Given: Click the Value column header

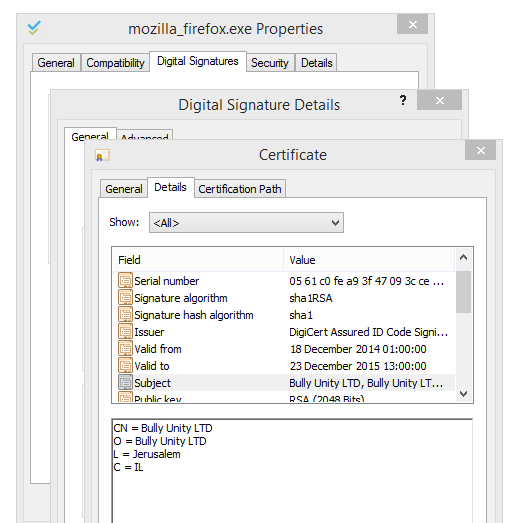Looking at the screenshot, I should click(369, 259).
